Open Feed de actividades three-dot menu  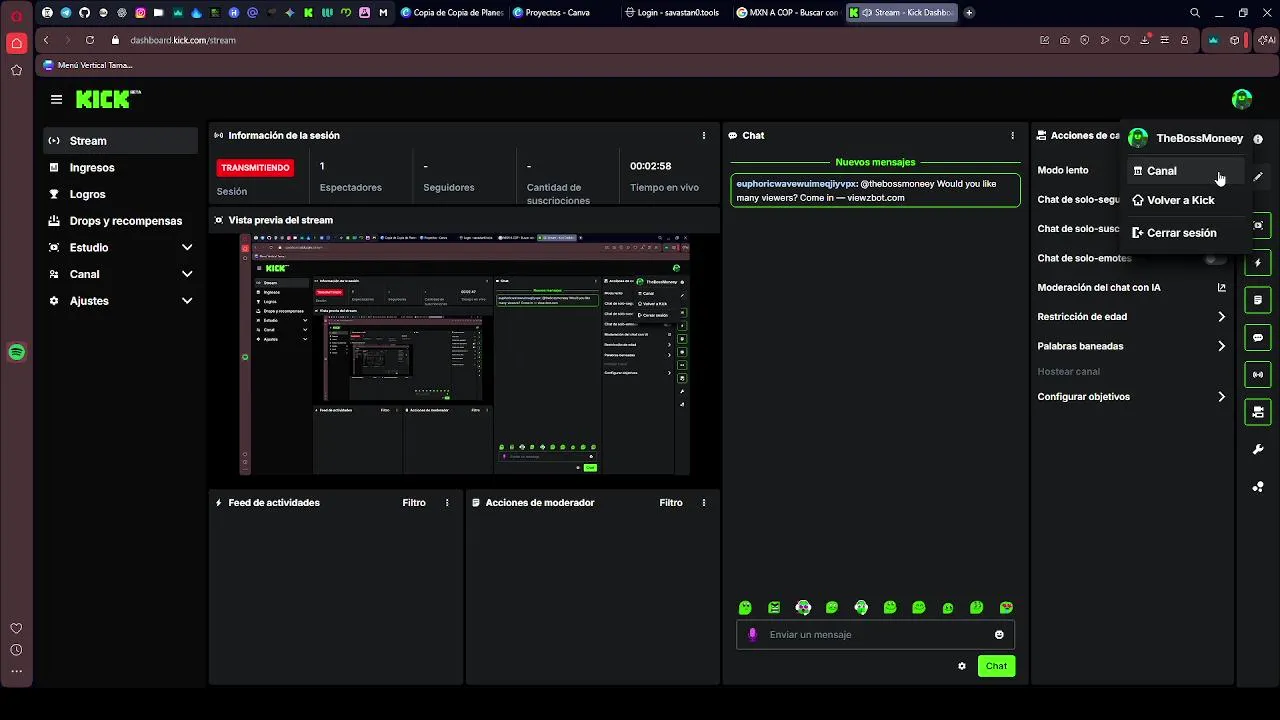click(x=447, y=503)
